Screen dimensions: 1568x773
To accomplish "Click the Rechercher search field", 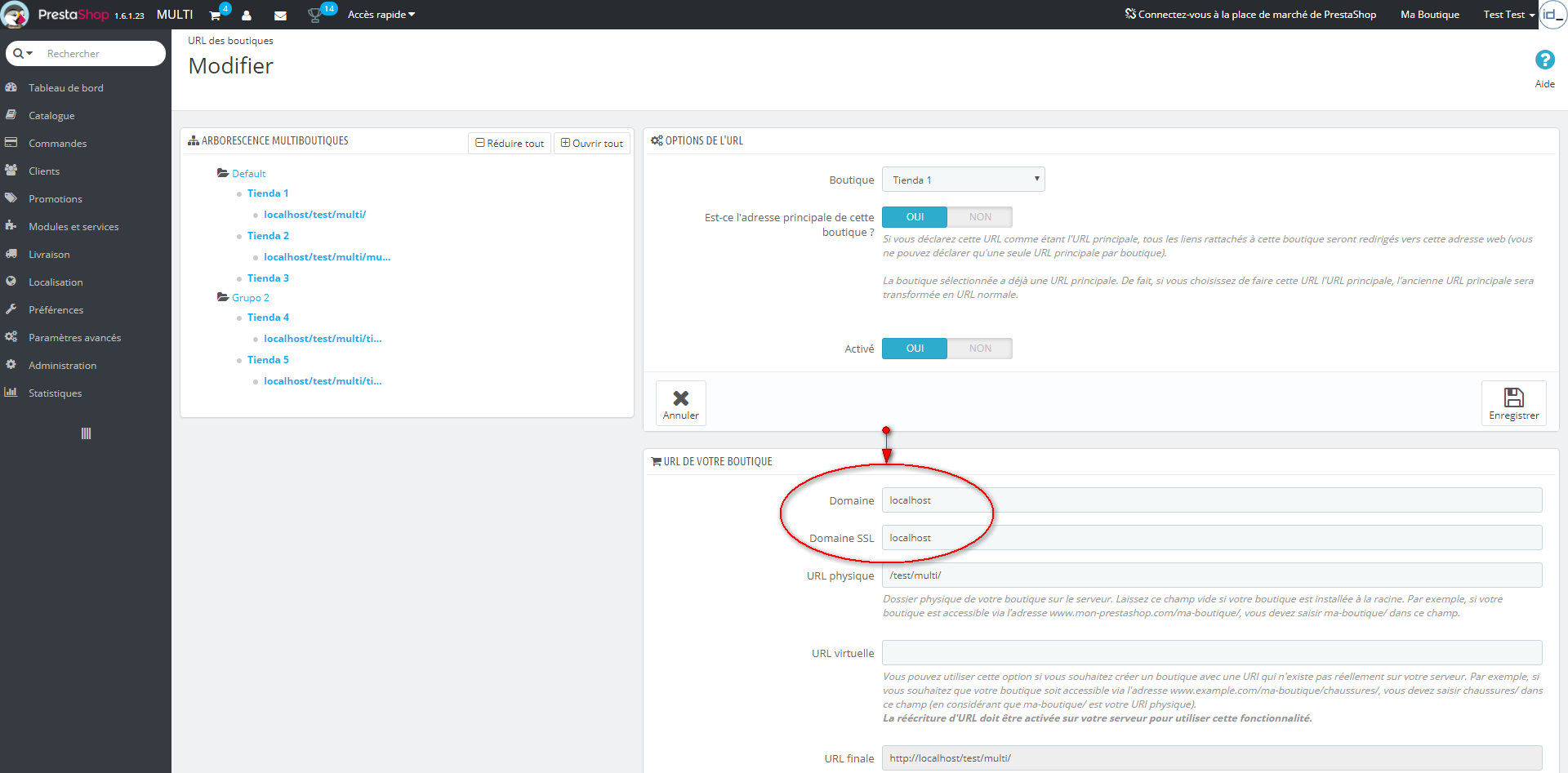I will [x=102, y=54].
